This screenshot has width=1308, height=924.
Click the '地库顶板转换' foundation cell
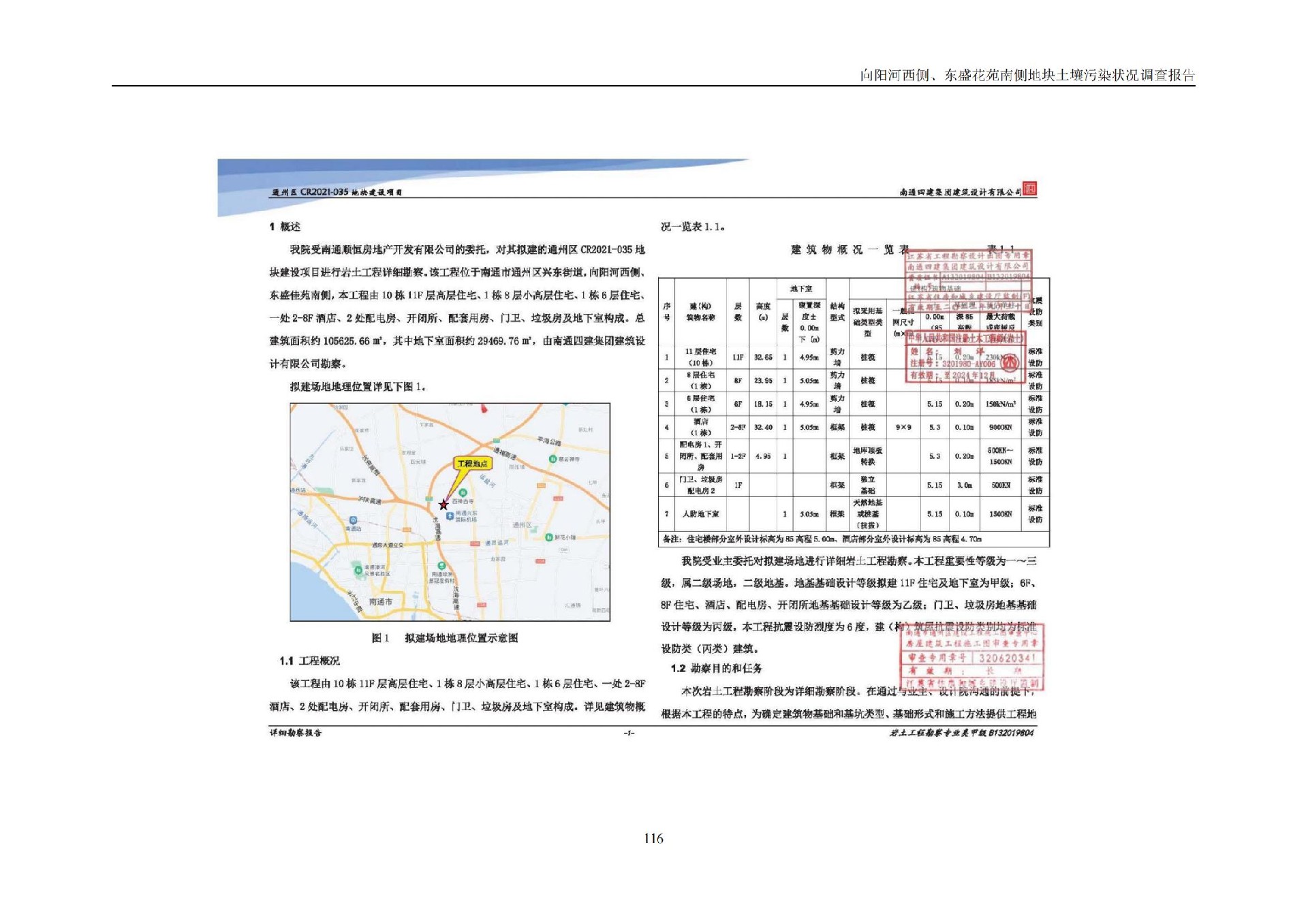pos(867,456)
